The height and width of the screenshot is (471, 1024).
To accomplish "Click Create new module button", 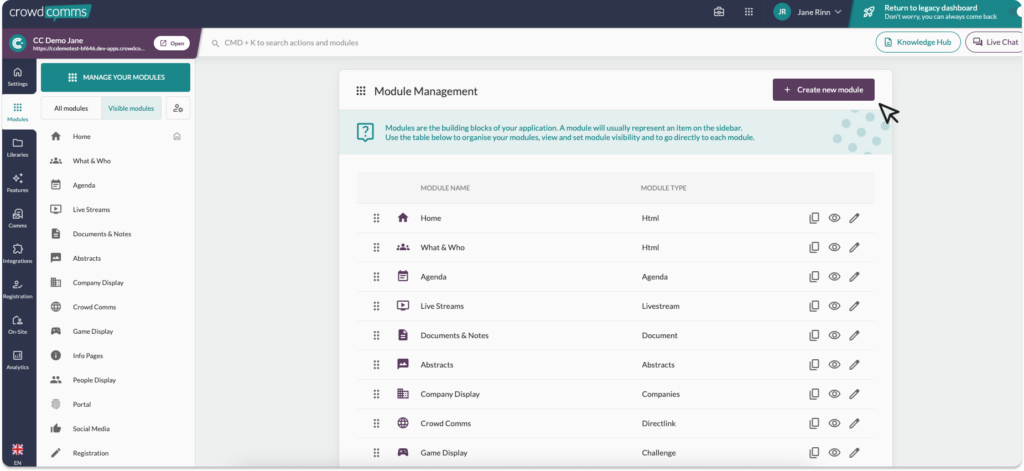I will tap(823, 90).
